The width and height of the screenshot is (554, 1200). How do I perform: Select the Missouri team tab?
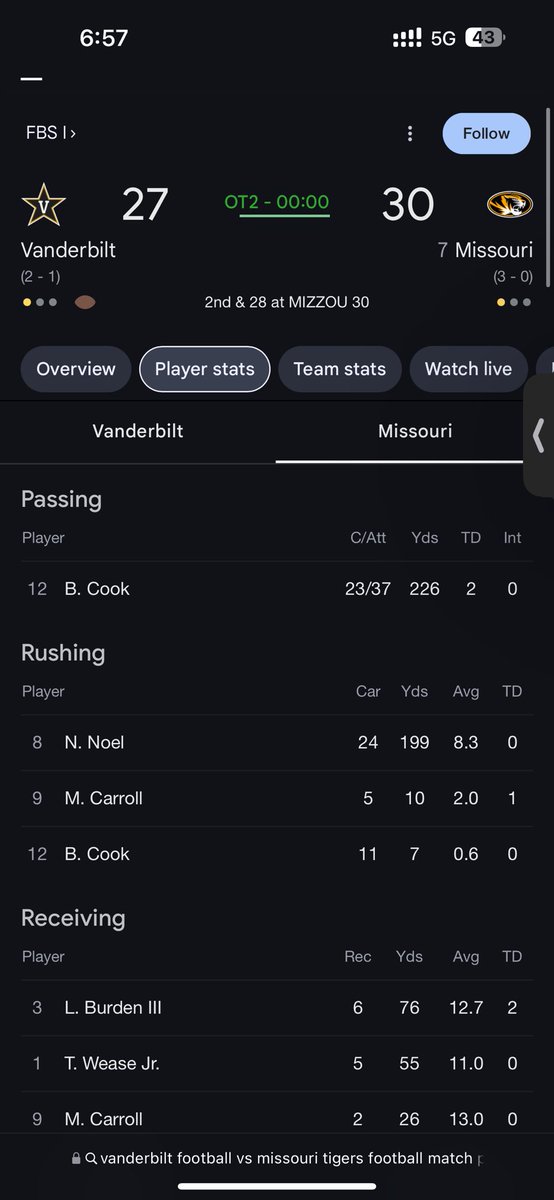click(x=415, y=431)
